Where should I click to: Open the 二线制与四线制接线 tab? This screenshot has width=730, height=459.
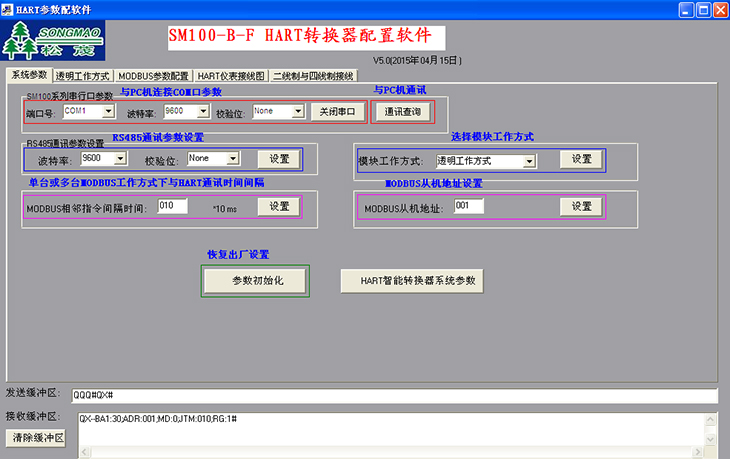pyautogui.click(x=313, y=76)
